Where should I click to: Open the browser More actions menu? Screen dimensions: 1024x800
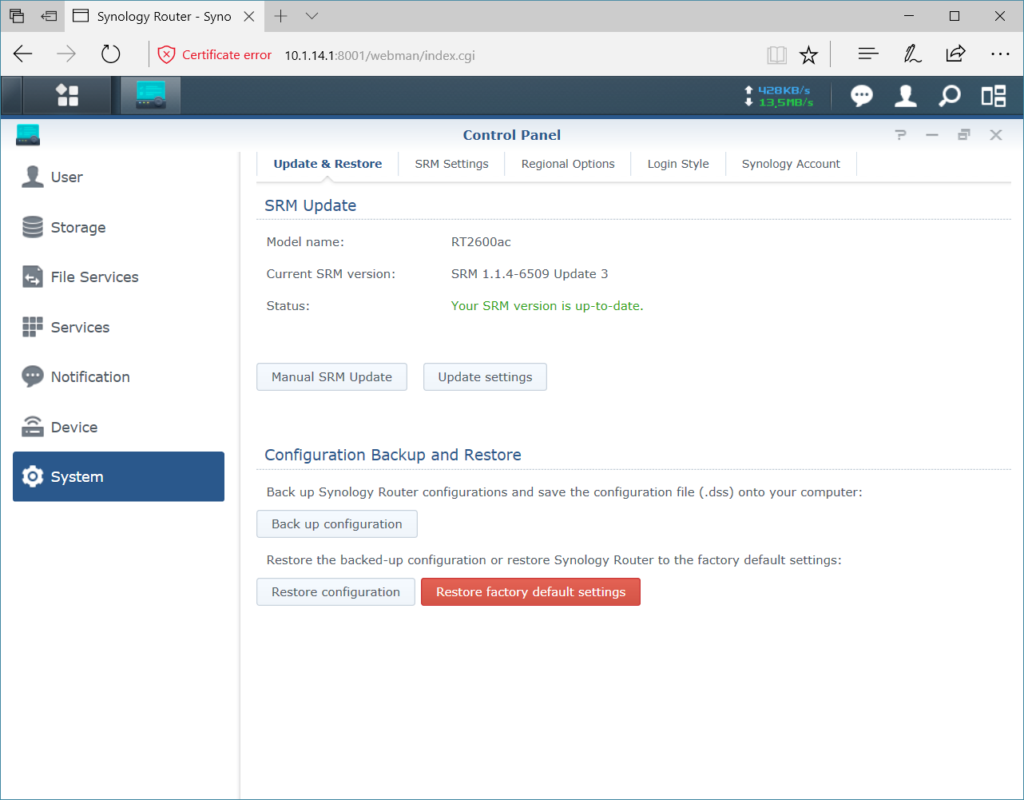click(1000, 54)
